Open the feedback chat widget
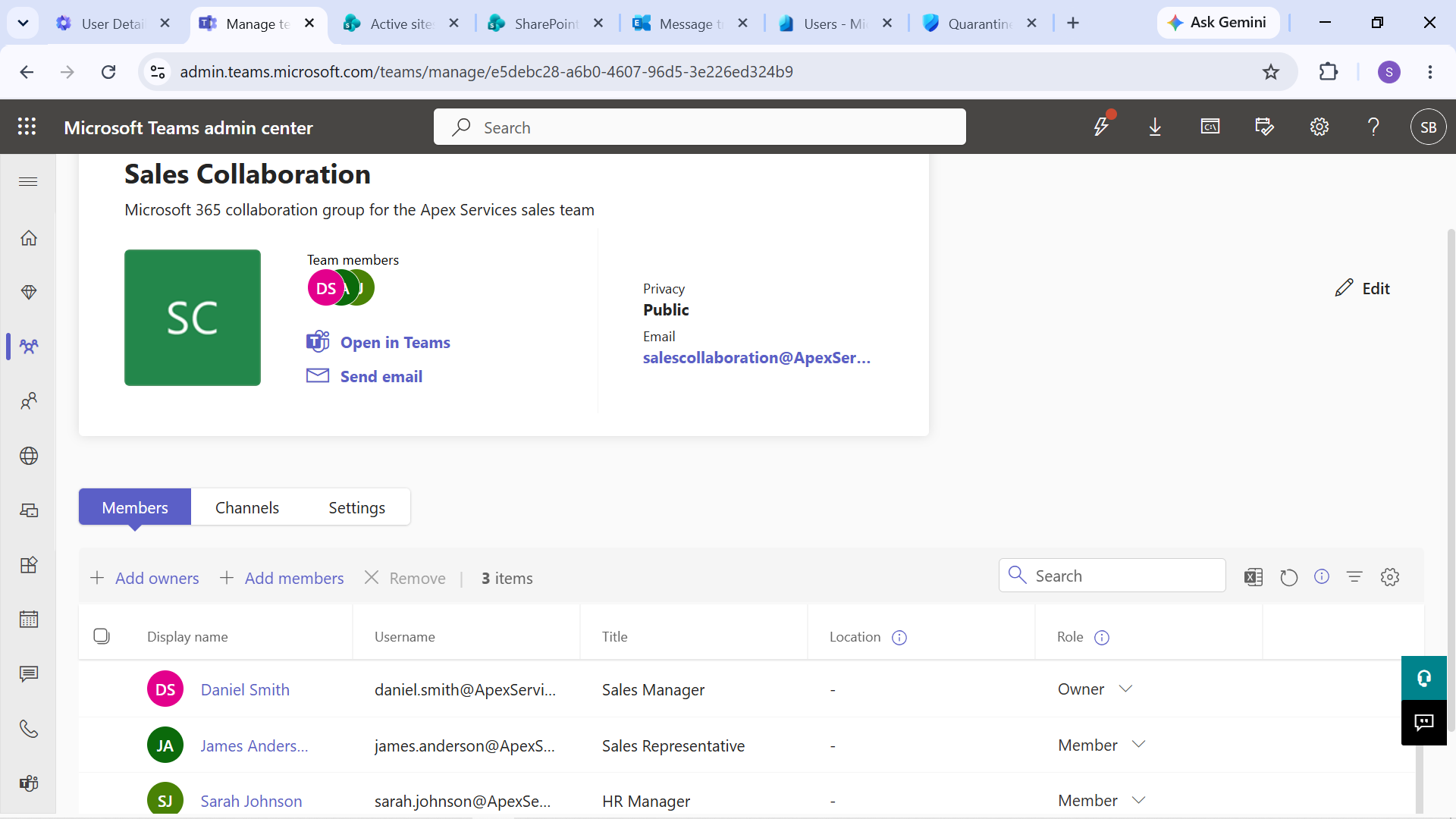This screenshot has width=1456, height=819. 1424,723
